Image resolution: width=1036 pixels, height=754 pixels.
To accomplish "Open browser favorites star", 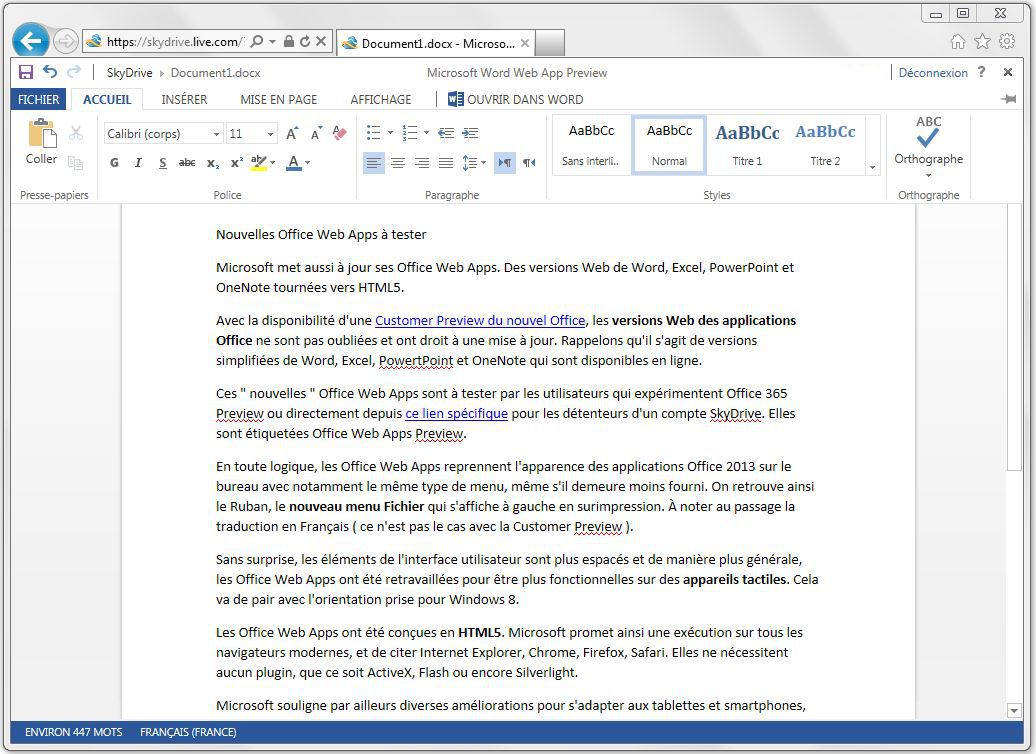I will [982, 42].
